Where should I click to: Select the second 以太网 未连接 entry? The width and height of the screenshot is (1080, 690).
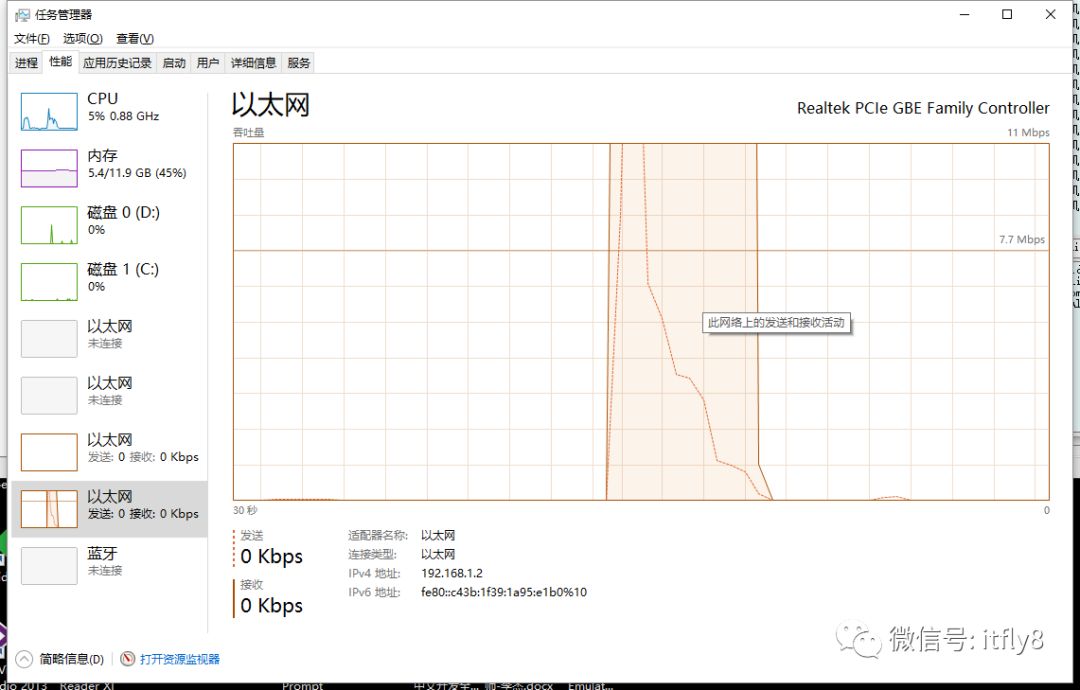pyautogui.click(x=110, y=395)
